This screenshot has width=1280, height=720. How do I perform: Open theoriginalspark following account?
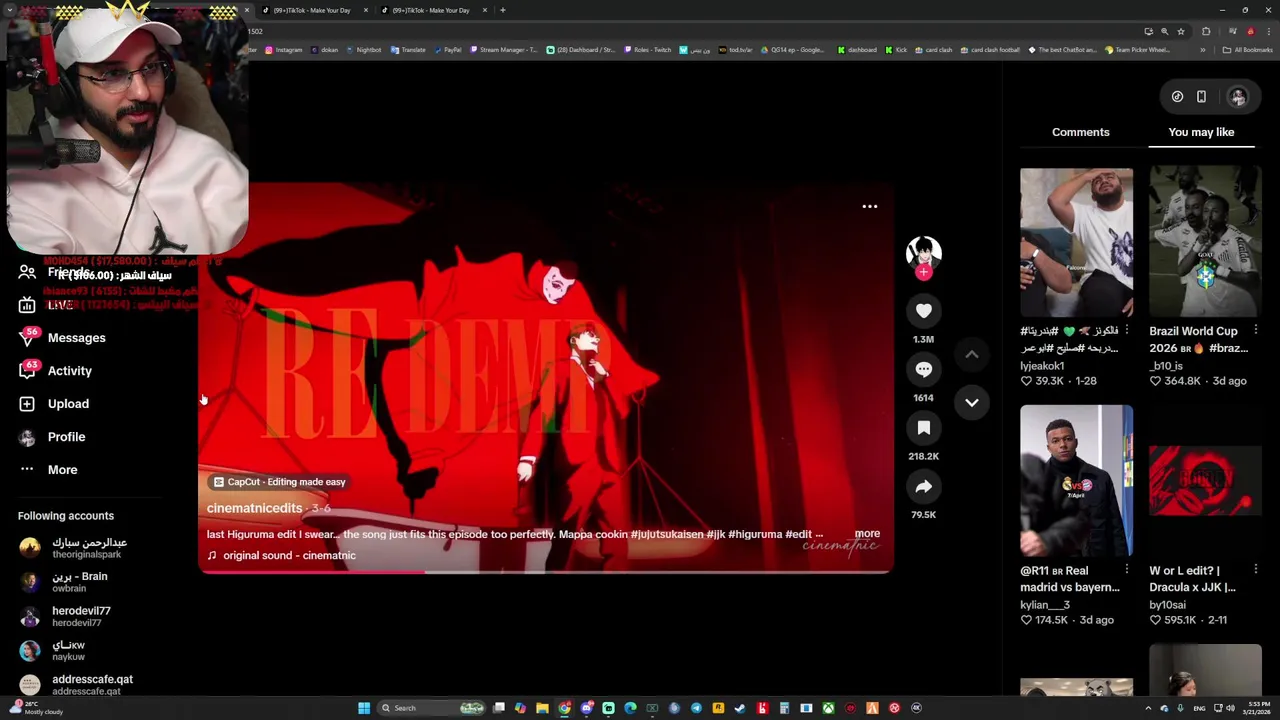75,548
